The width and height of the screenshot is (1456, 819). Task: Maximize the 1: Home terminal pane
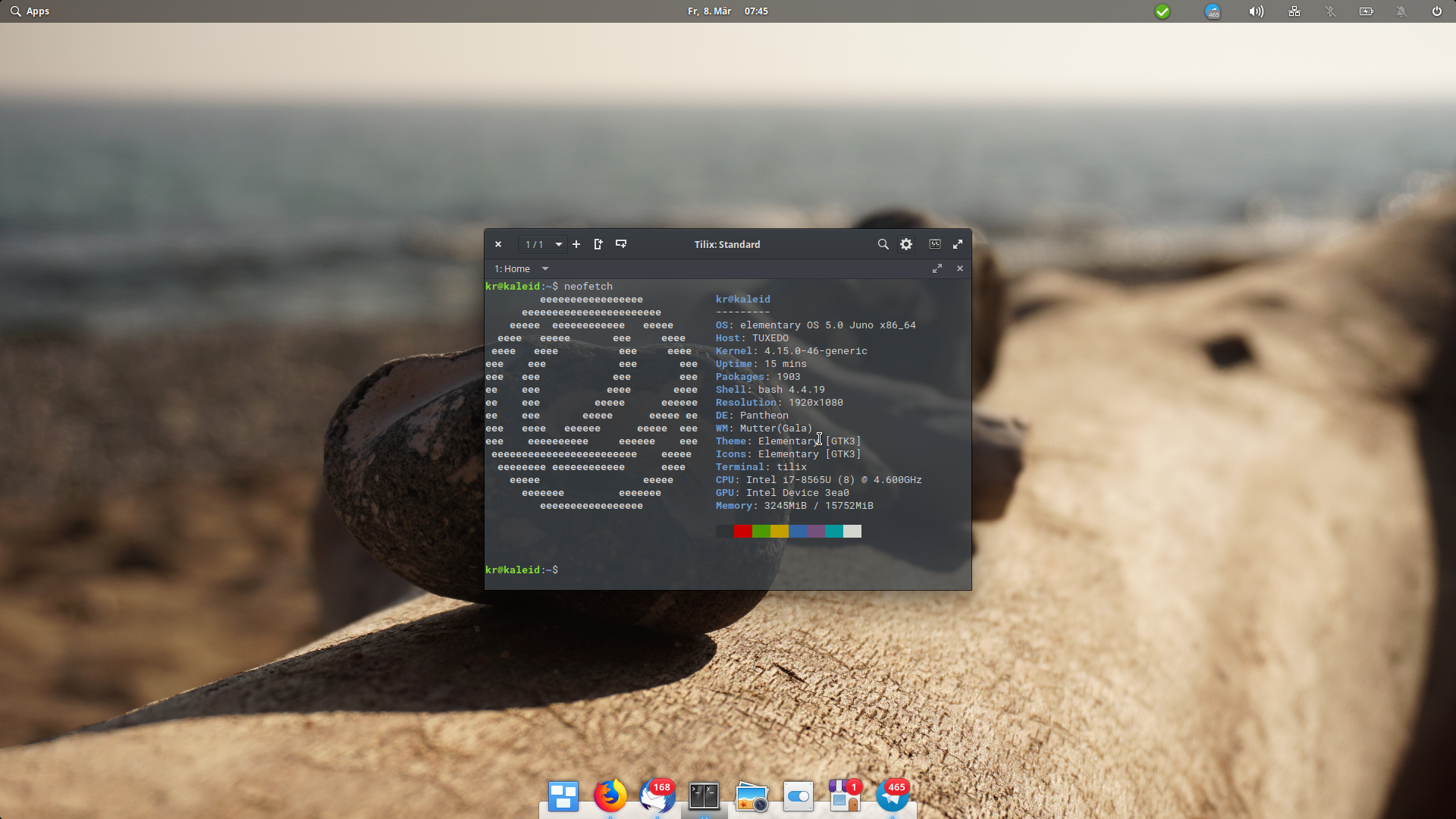click(937, 268)
